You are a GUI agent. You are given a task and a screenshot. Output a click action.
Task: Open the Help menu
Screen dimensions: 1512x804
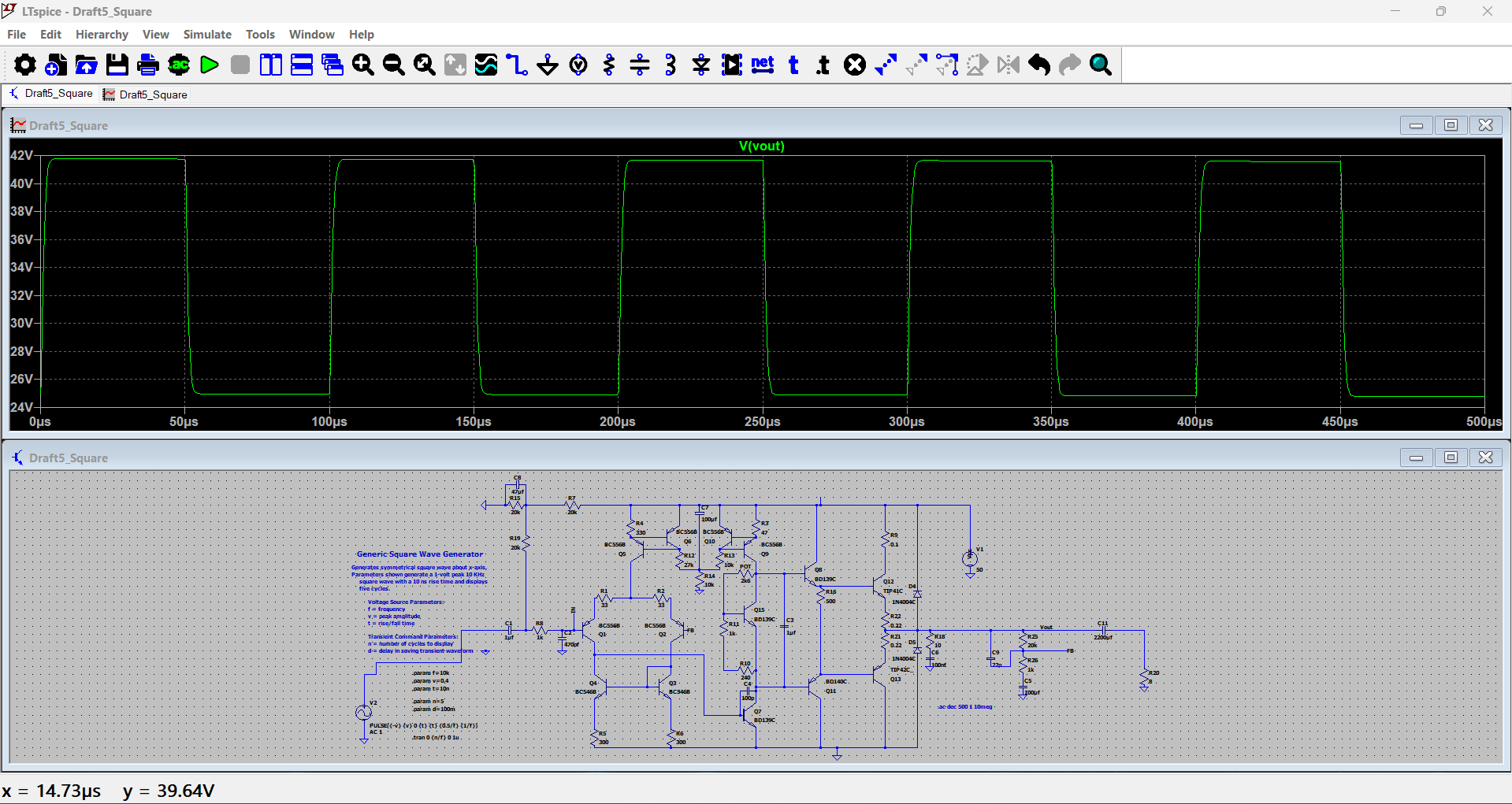pos(362,35)
